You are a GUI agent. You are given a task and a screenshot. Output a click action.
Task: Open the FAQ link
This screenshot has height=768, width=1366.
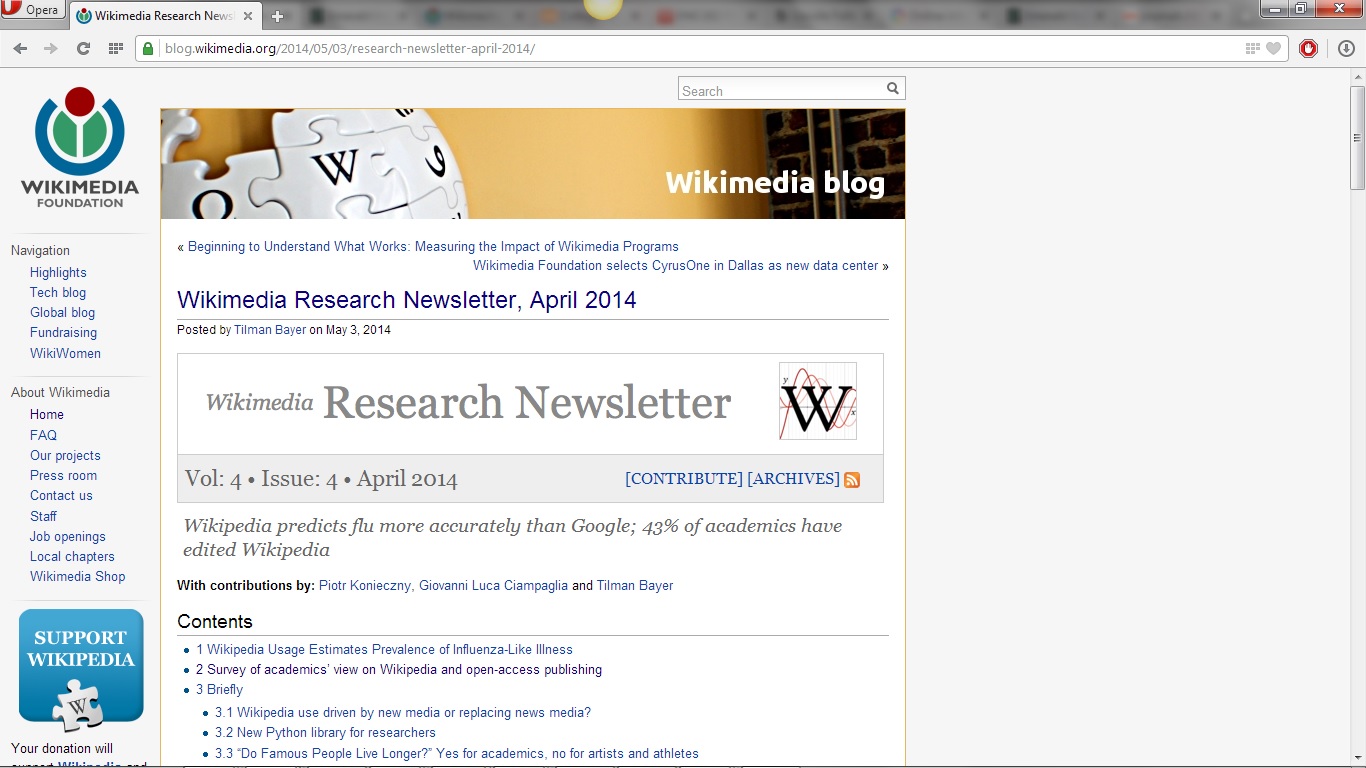[x=43, y=435]
